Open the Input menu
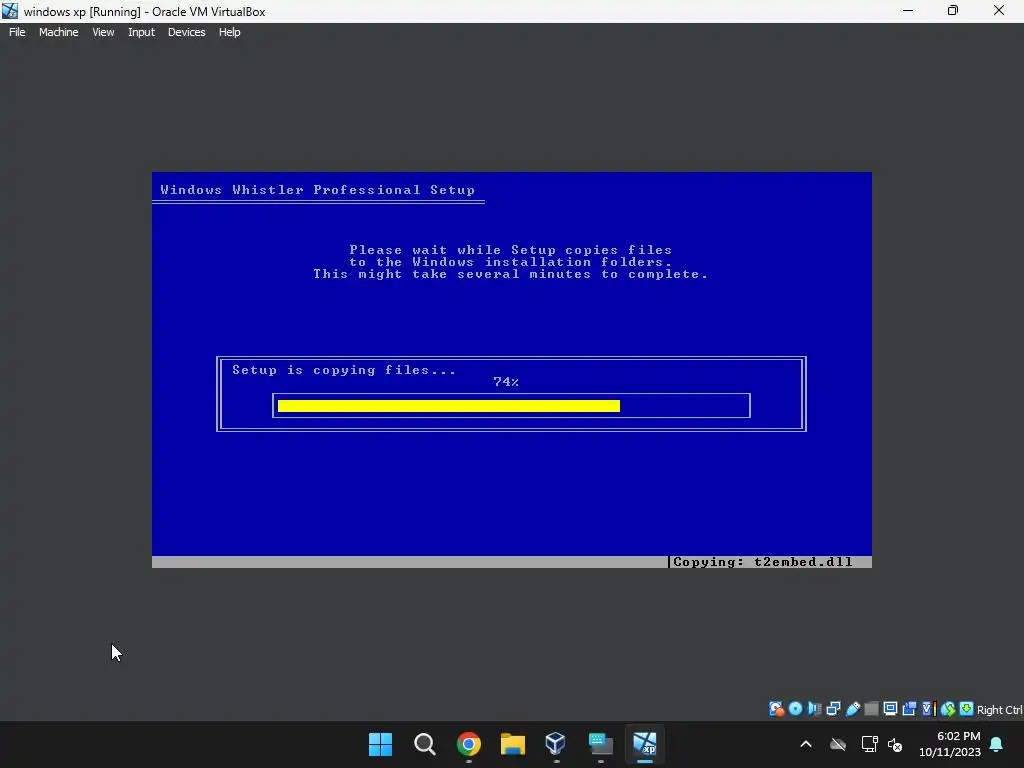 point(141,32)
